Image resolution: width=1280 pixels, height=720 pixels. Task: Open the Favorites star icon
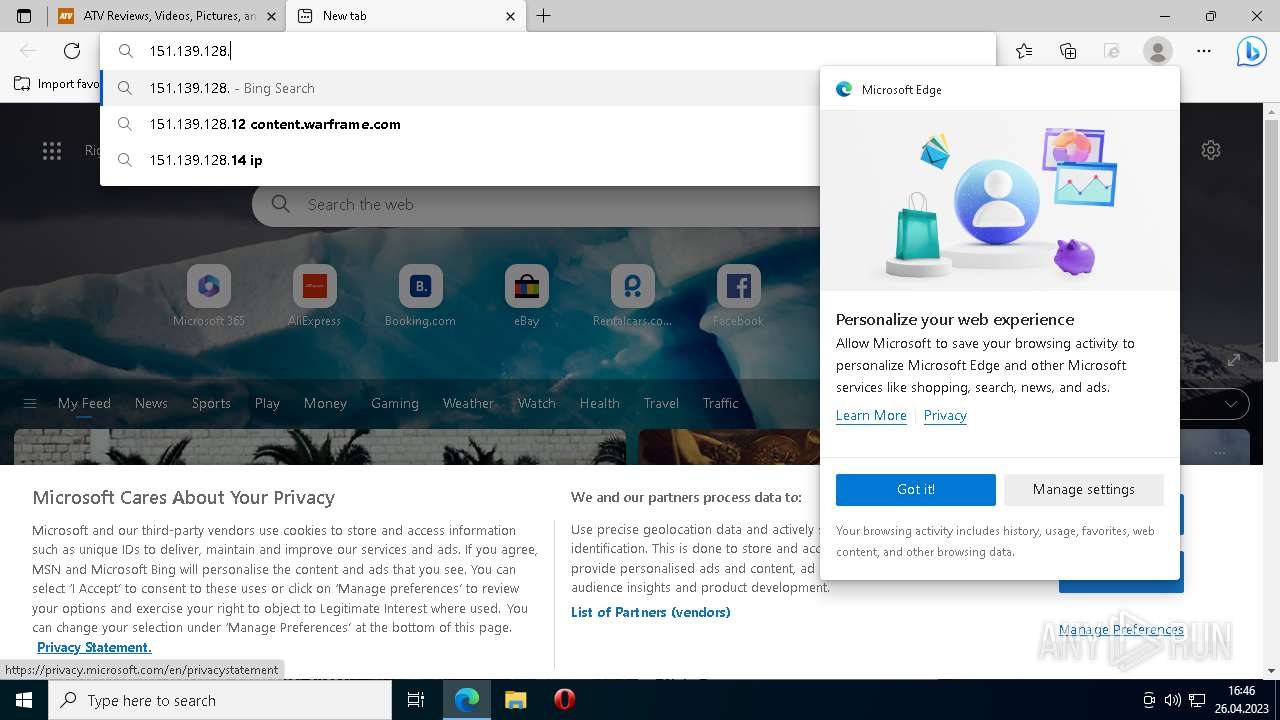pos(1024,51)
